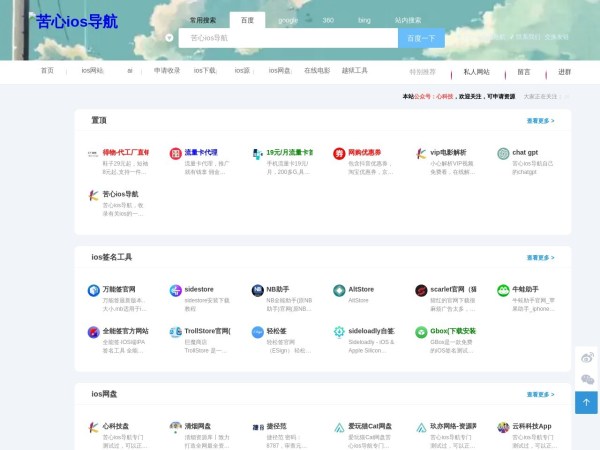Viewport: 600px width, 450px height.
Task: Click the 捷径范 card title
Action: point(276,426)
